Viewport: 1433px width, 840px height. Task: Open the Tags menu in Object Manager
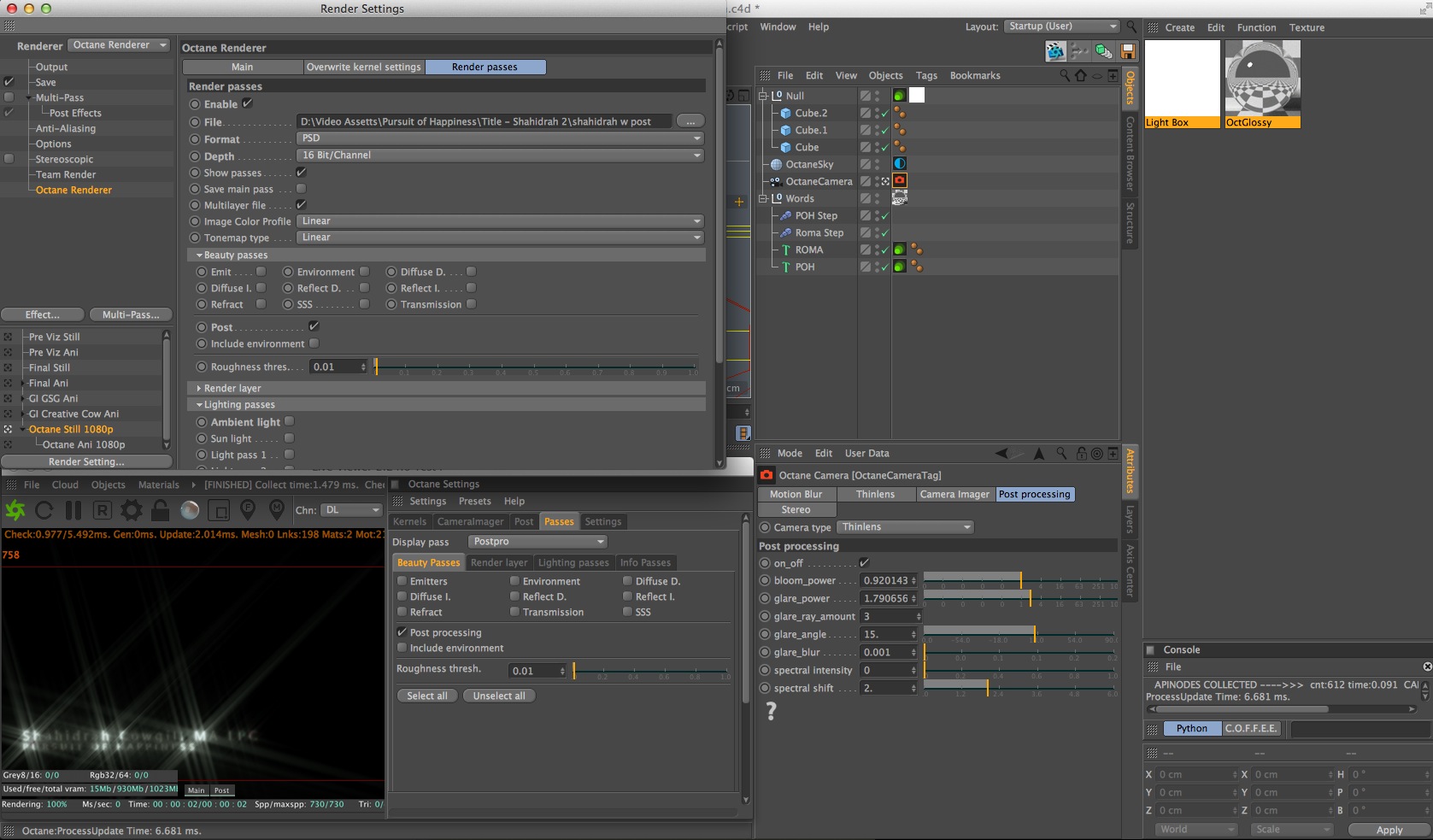[x=926, y=75]
